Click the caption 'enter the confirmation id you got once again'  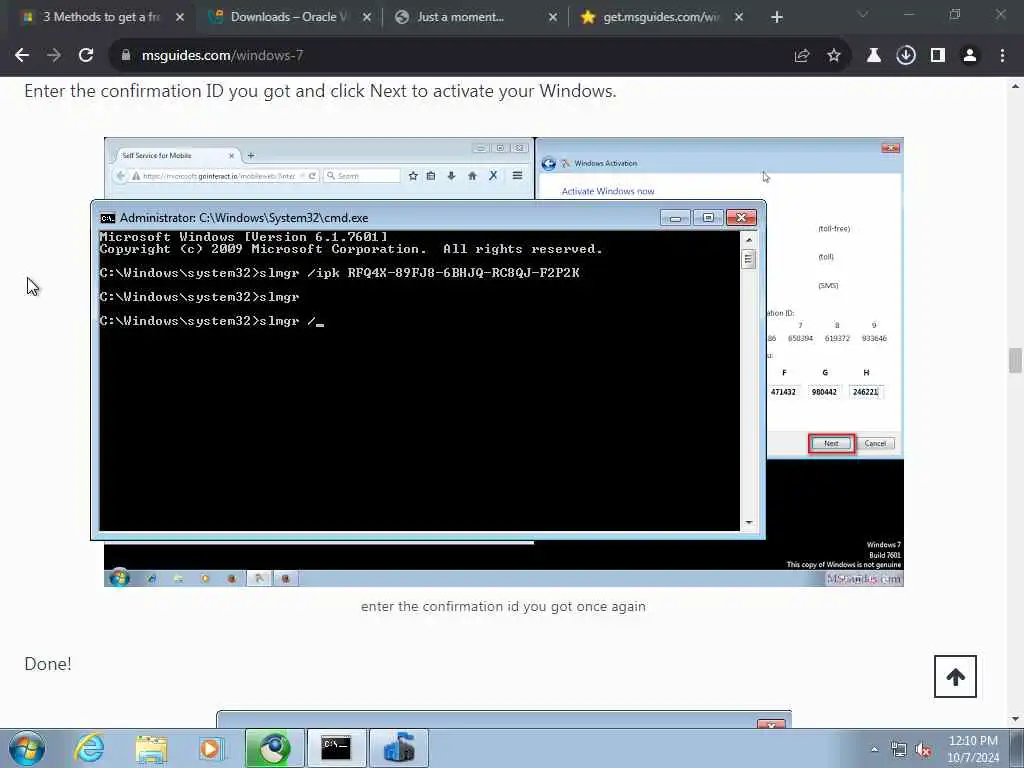point(503,607)
